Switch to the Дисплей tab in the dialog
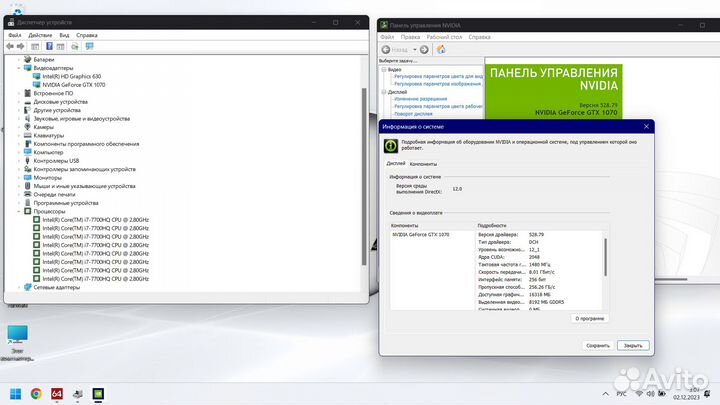Screen dimensions: 720x405 [x=396, y=163]
